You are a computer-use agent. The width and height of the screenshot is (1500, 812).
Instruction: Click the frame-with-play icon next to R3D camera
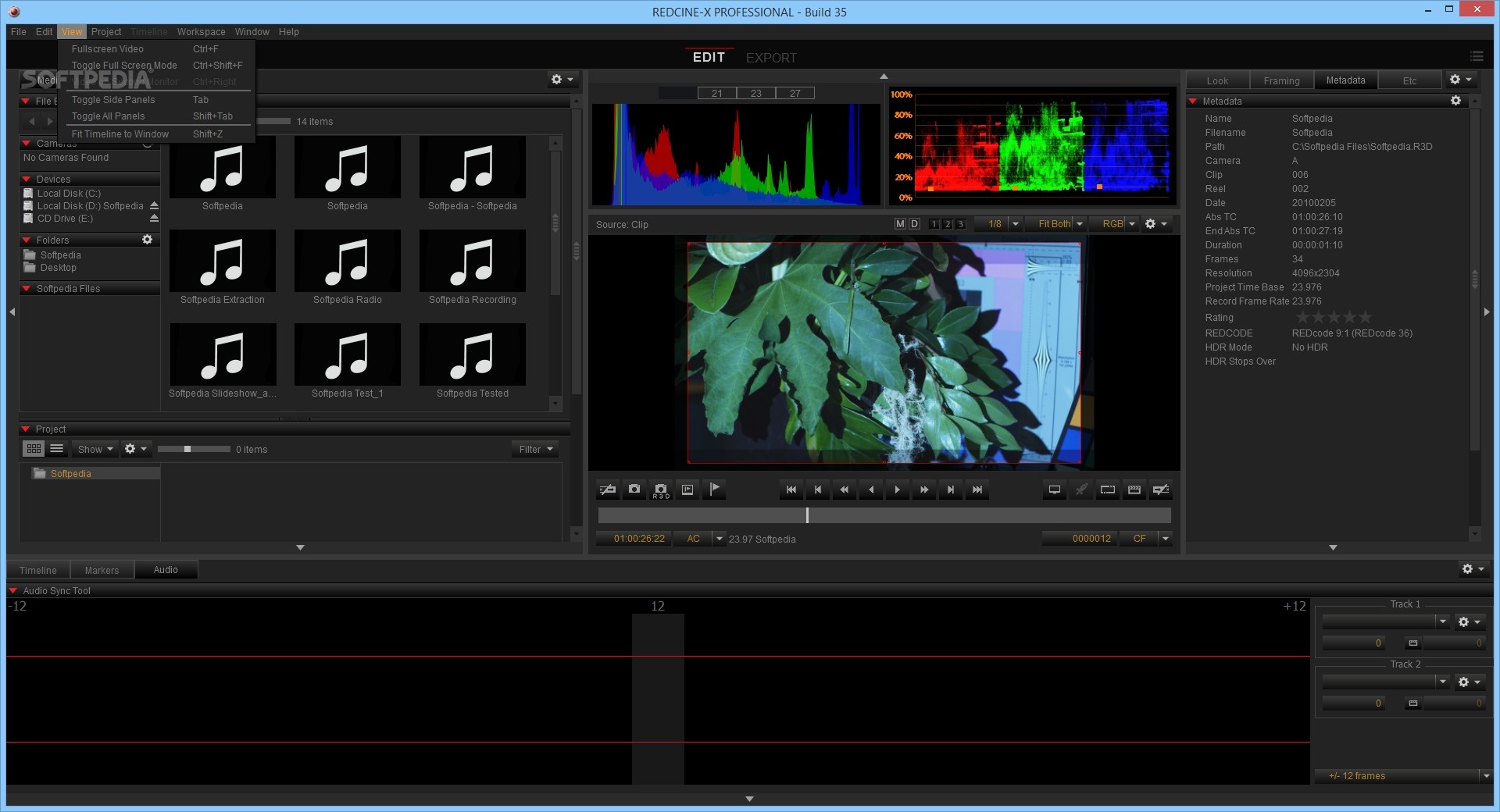click(687, 490)
